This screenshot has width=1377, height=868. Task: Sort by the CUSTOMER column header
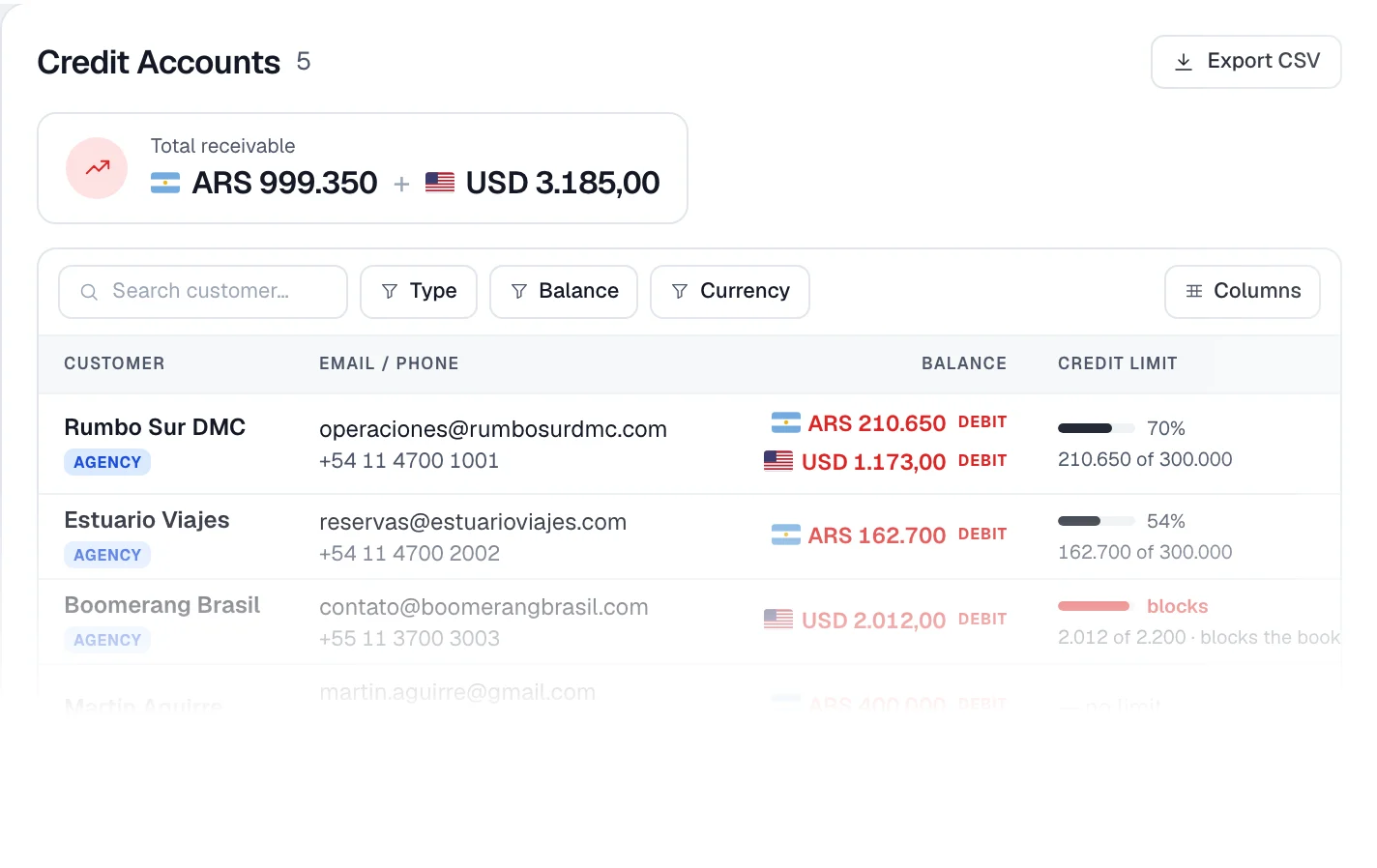(114, 363)
